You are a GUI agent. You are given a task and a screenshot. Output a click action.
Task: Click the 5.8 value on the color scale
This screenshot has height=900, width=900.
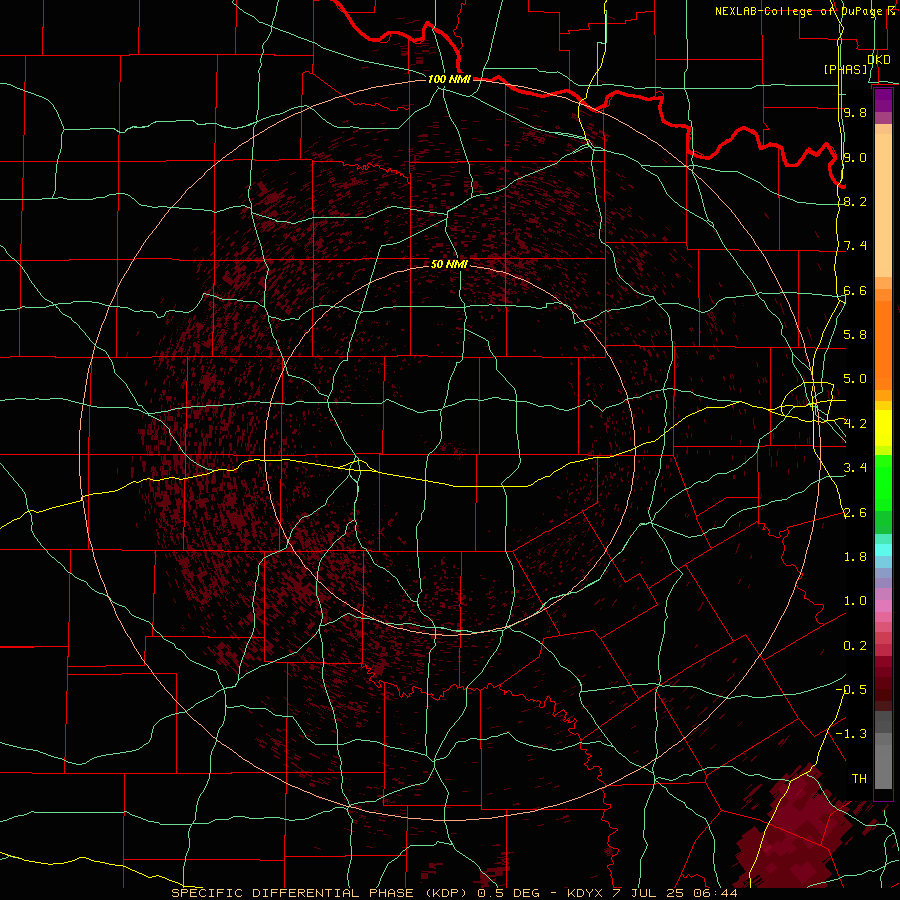coord(855,335)
